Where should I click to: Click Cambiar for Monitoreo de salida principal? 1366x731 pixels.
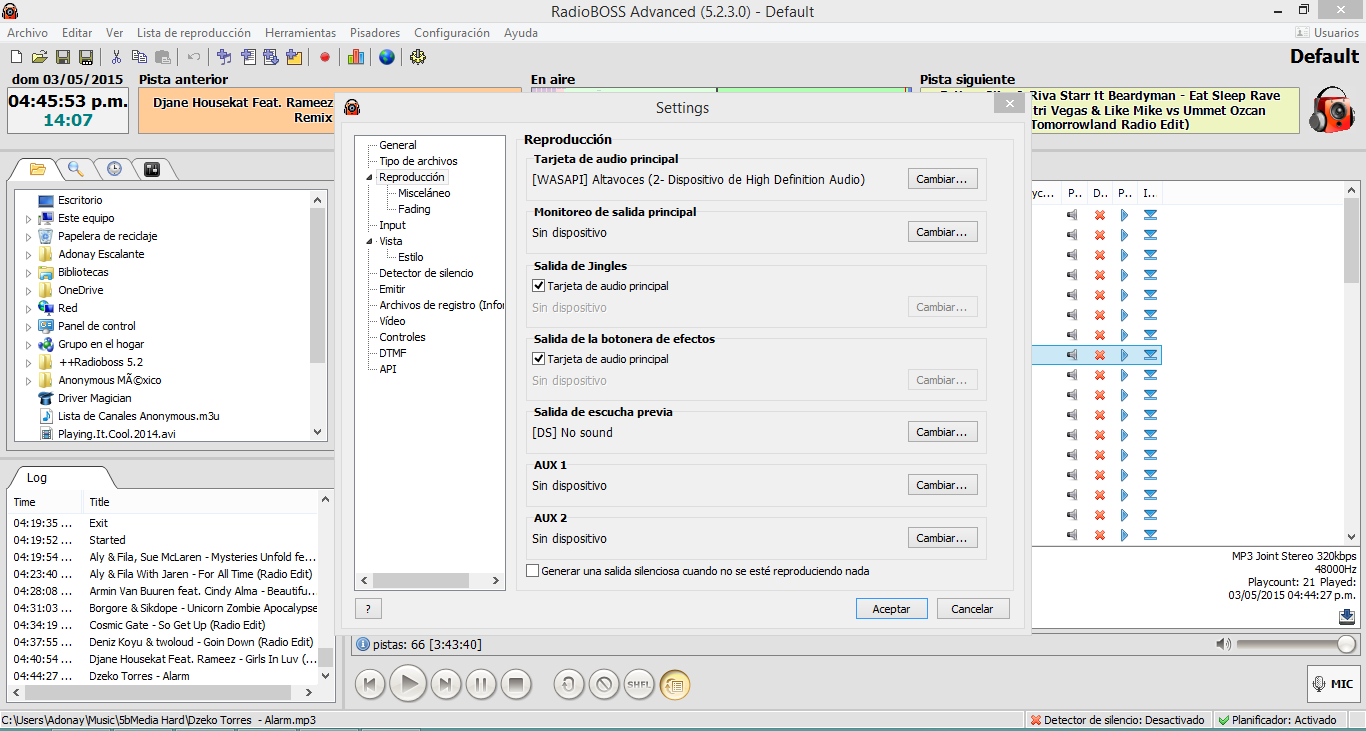tap(942, 232)
